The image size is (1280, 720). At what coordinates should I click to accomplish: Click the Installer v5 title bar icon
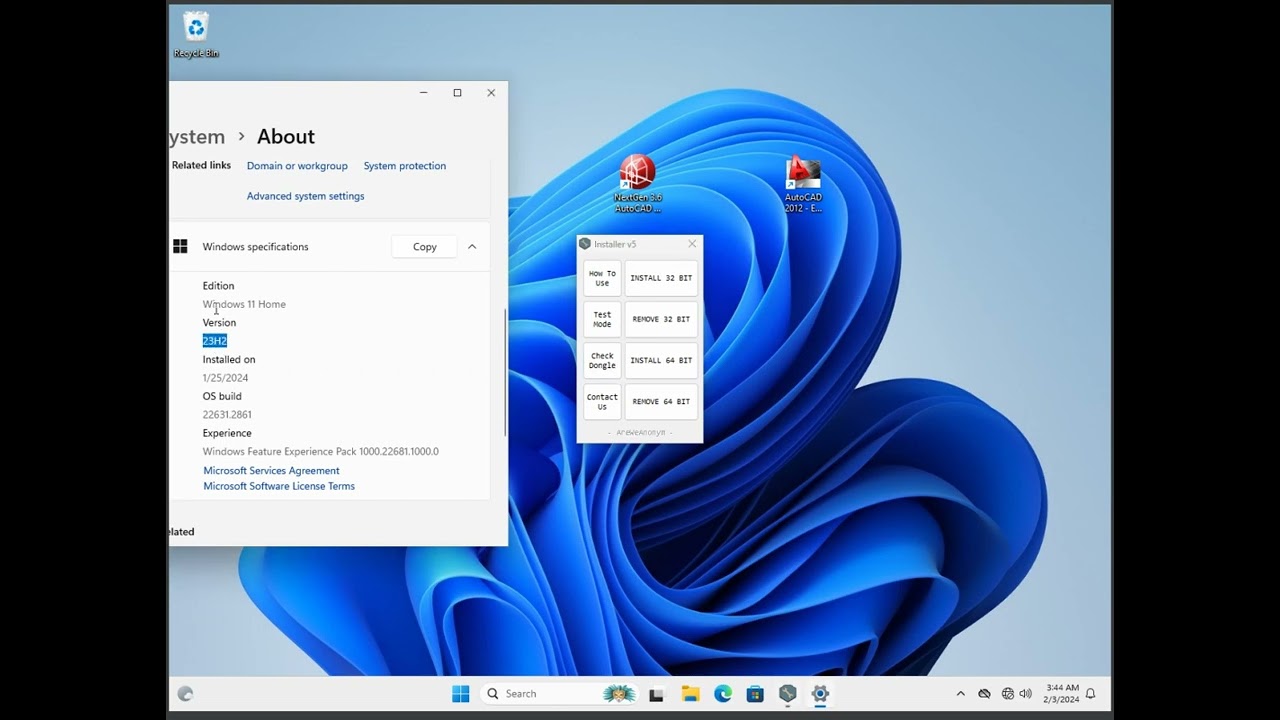click(585, 244)
